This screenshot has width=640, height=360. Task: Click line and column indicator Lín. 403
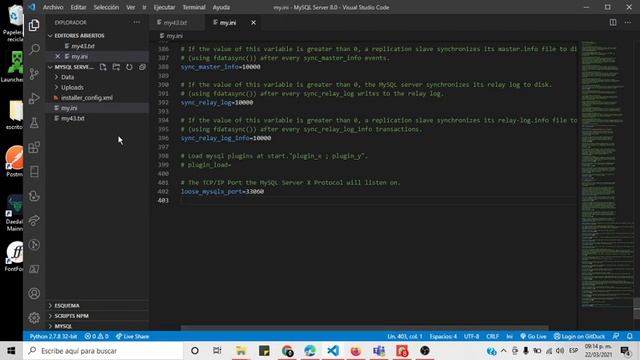pos(405,336)
